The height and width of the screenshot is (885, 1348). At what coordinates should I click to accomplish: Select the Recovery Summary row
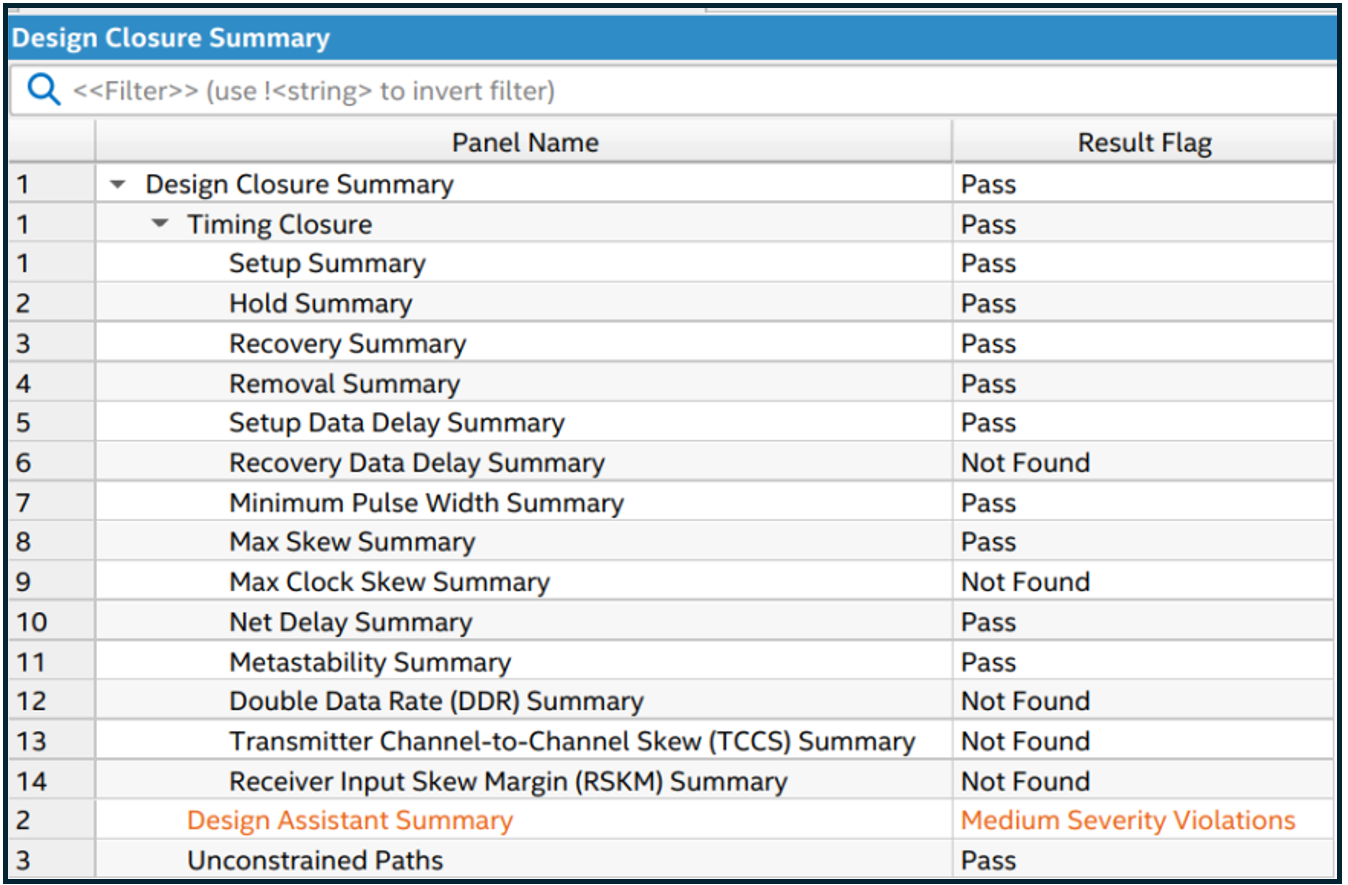pos(347,344)
